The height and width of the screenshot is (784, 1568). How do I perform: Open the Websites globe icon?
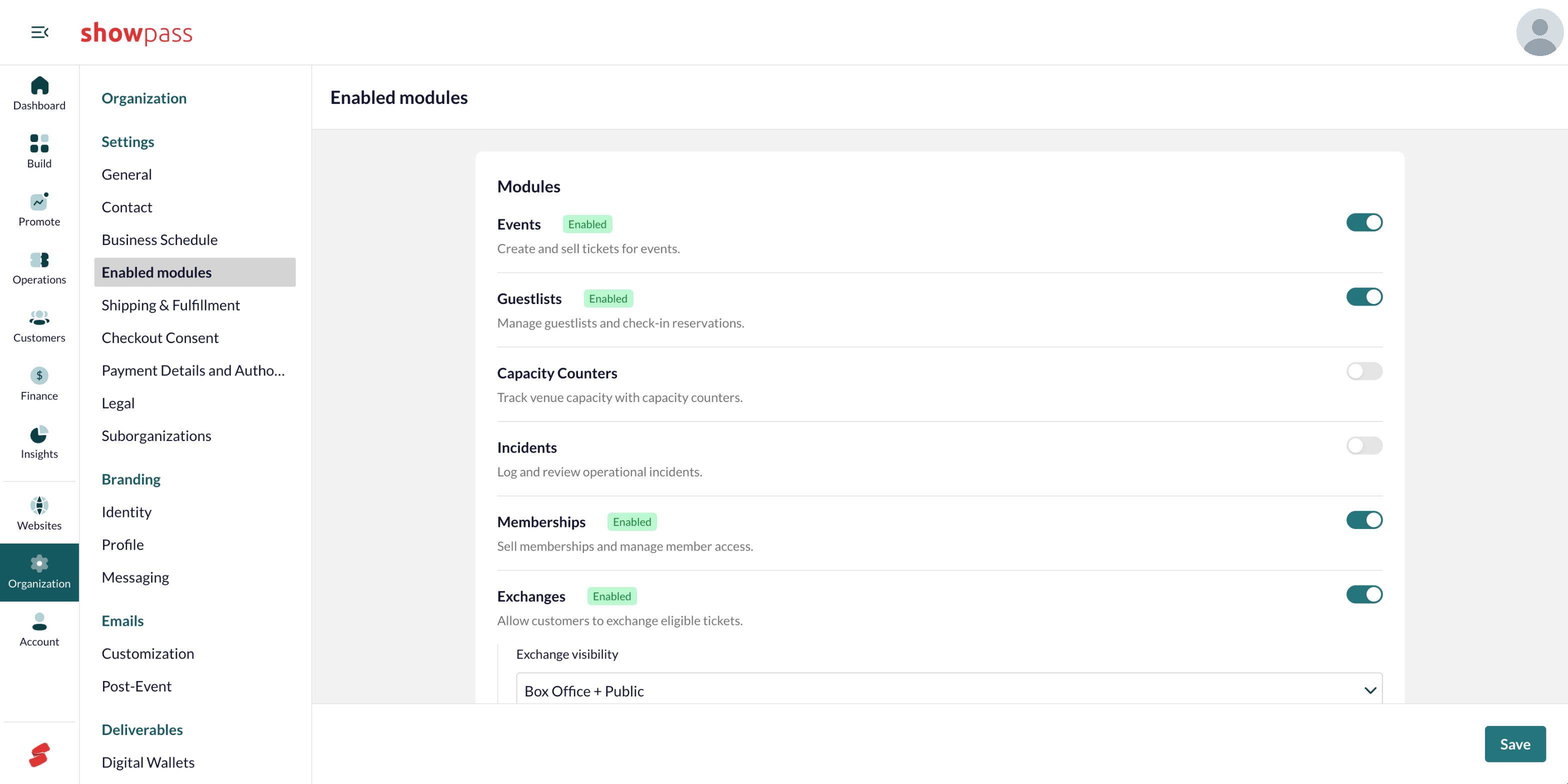pyautogui.click(x=39, y=505)
